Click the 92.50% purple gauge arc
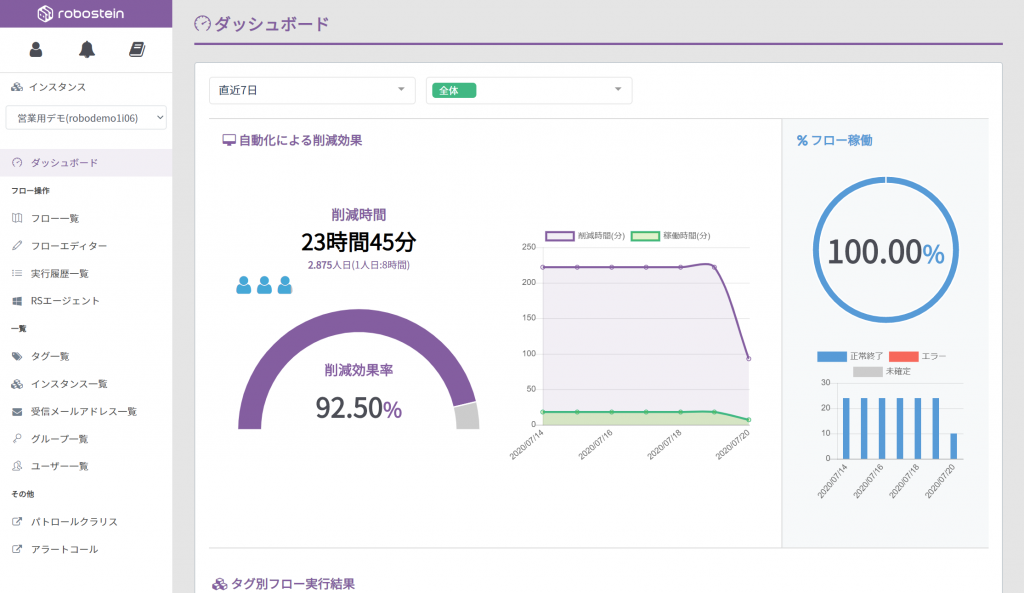Viewport: 1024px width, 593px height. tap(358, 321)
